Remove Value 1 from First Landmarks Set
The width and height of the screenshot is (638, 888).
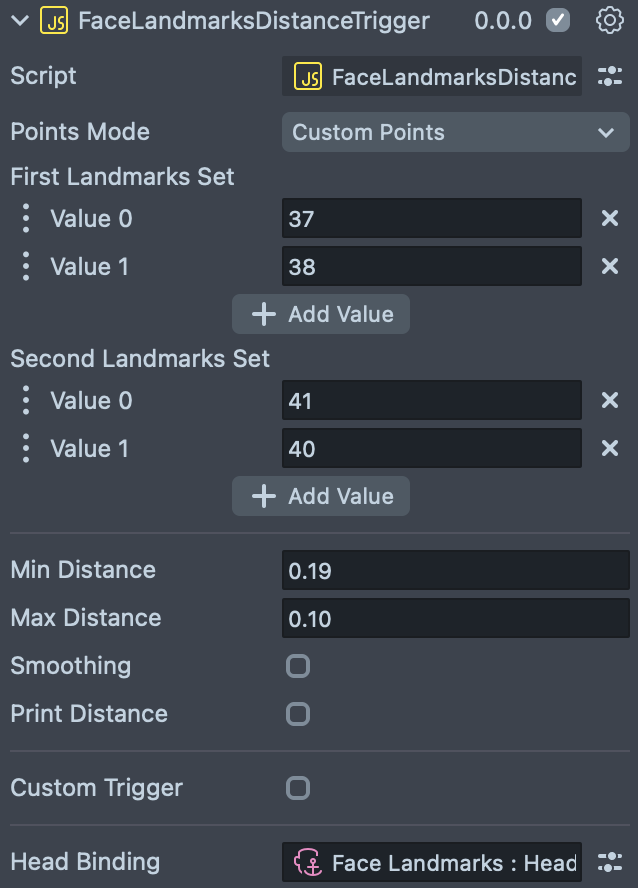pyautogui.click(x=609, y=266)
